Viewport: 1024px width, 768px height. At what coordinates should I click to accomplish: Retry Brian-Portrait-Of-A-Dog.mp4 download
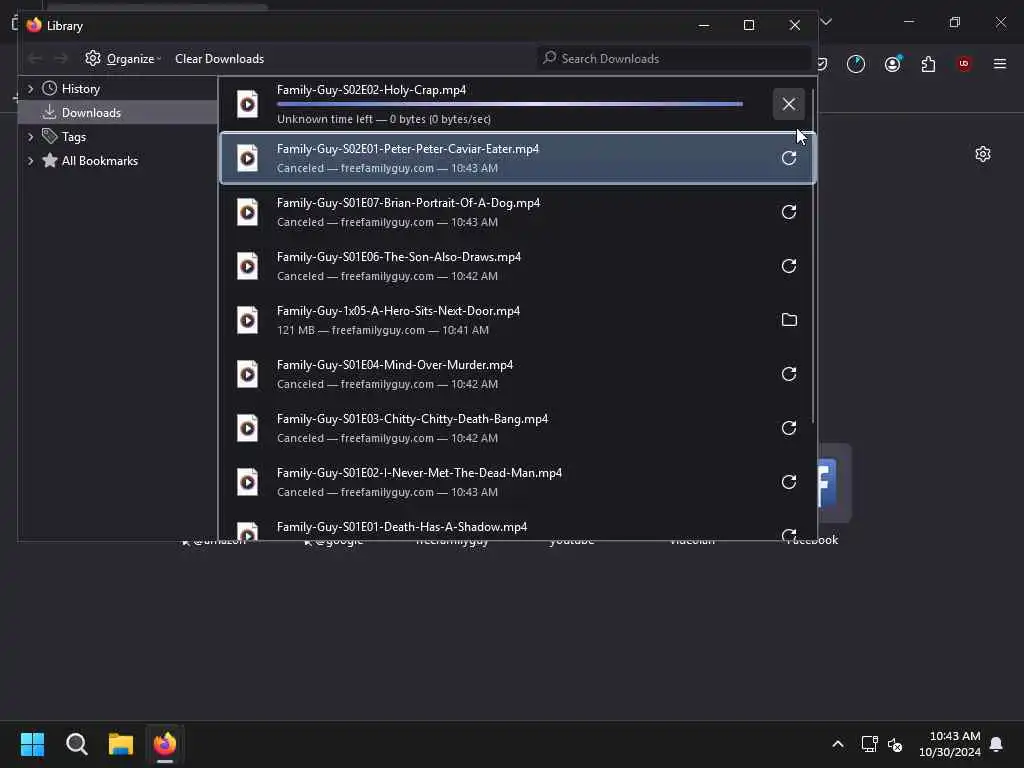point(788,212)
